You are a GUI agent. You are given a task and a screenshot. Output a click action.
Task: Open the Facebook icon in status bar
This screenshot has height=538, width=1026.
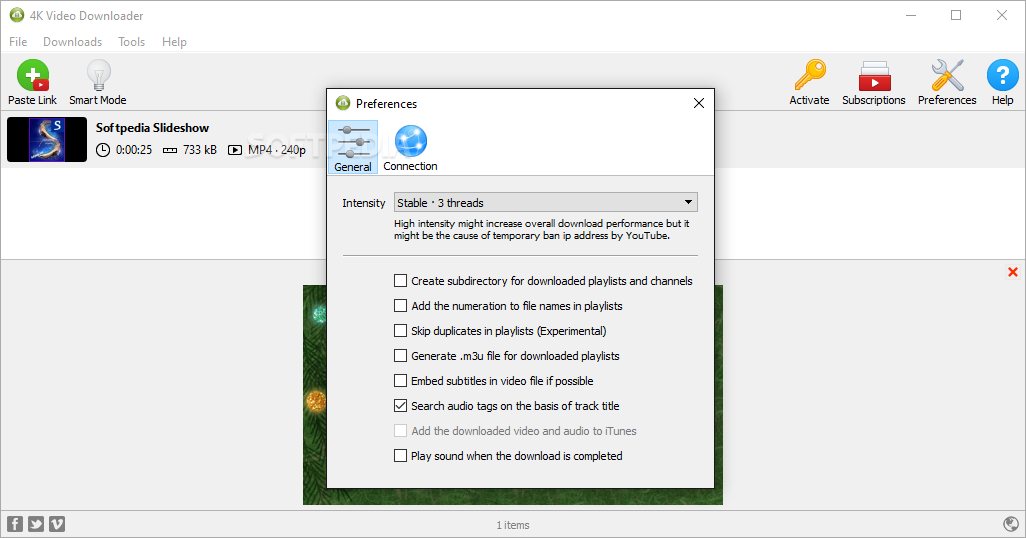coord(15,524)
